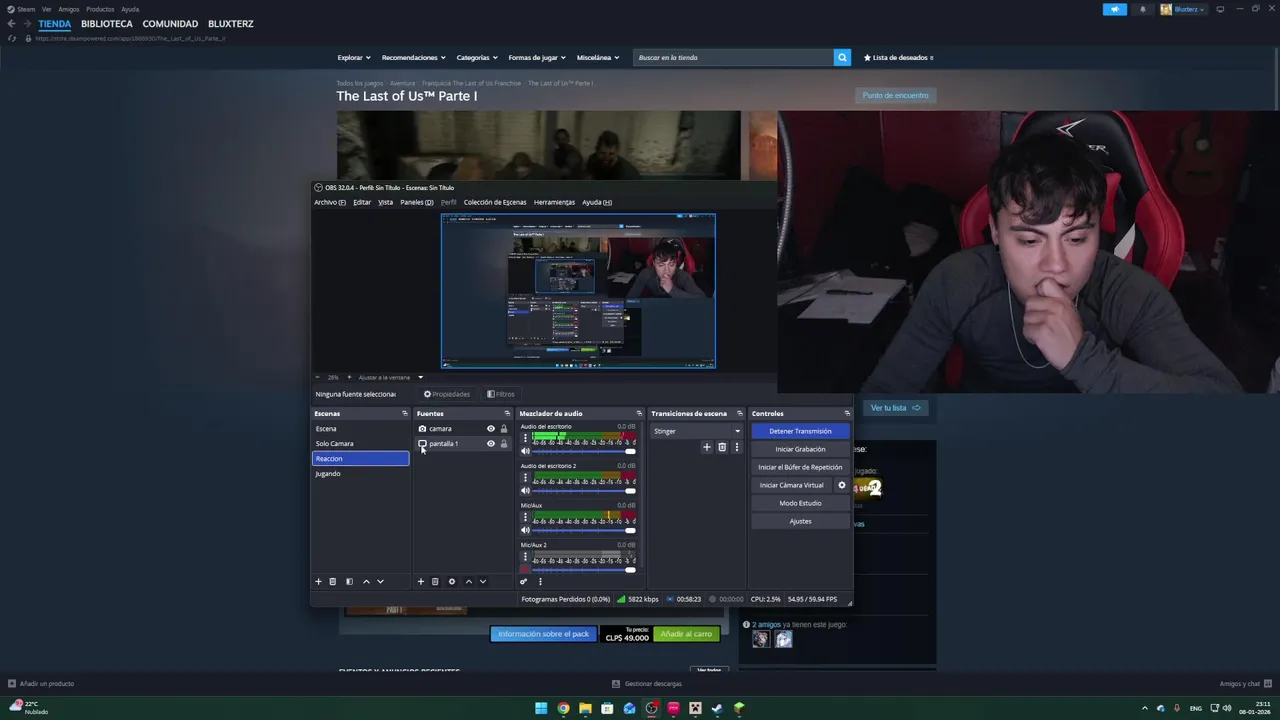Open Steam announcements megaphone button
Image resolution: width=1280 pixels, height=720 pixels.
click(1115, 9)
